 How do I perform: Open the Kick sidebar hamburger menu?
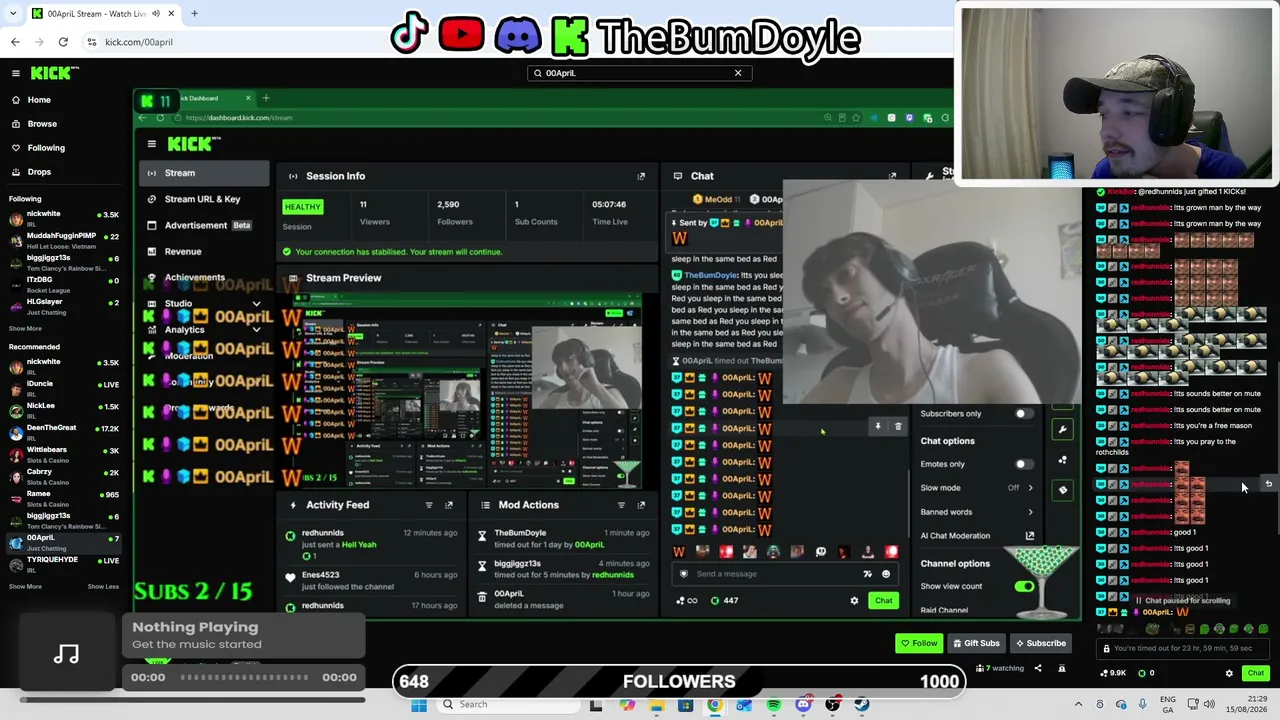(16, 73)
